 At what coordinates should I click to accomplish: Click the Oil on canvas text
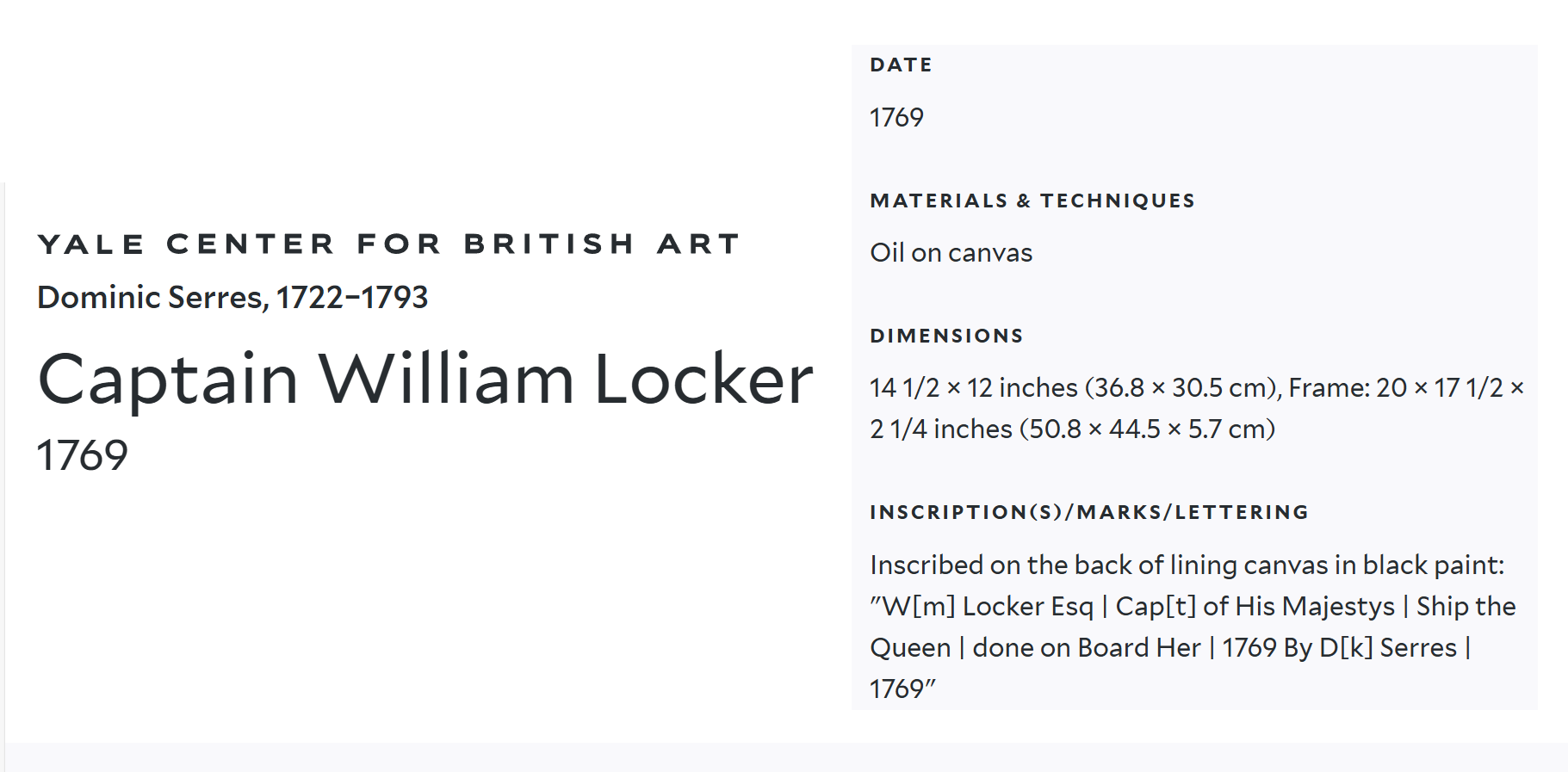951,253
